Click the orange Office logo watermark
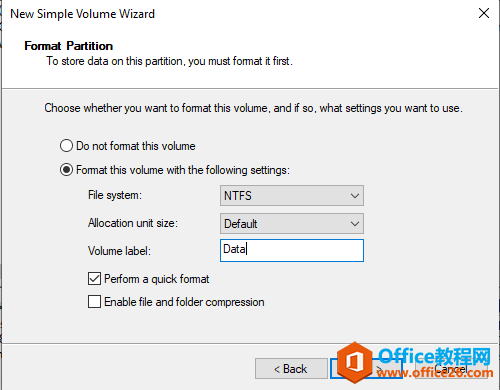The height and width of the screenshot is (390, 500). 354,362
